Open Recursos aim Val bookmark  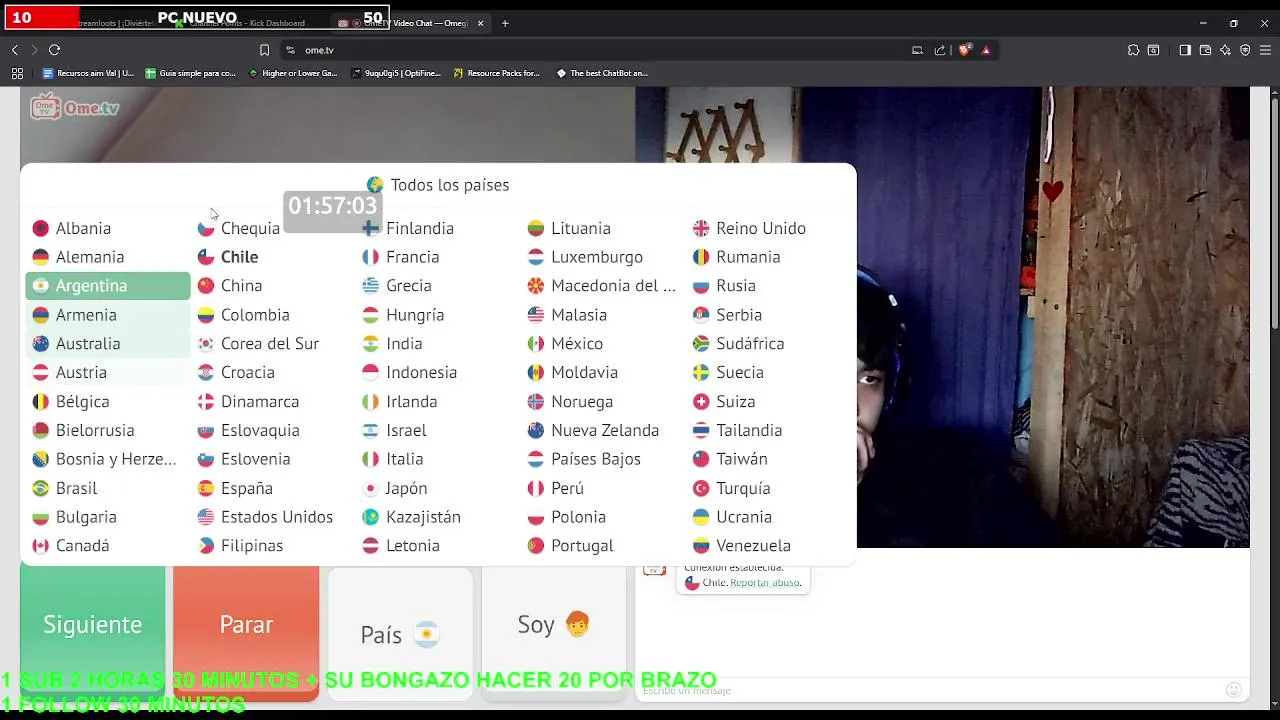pos(88,73)
